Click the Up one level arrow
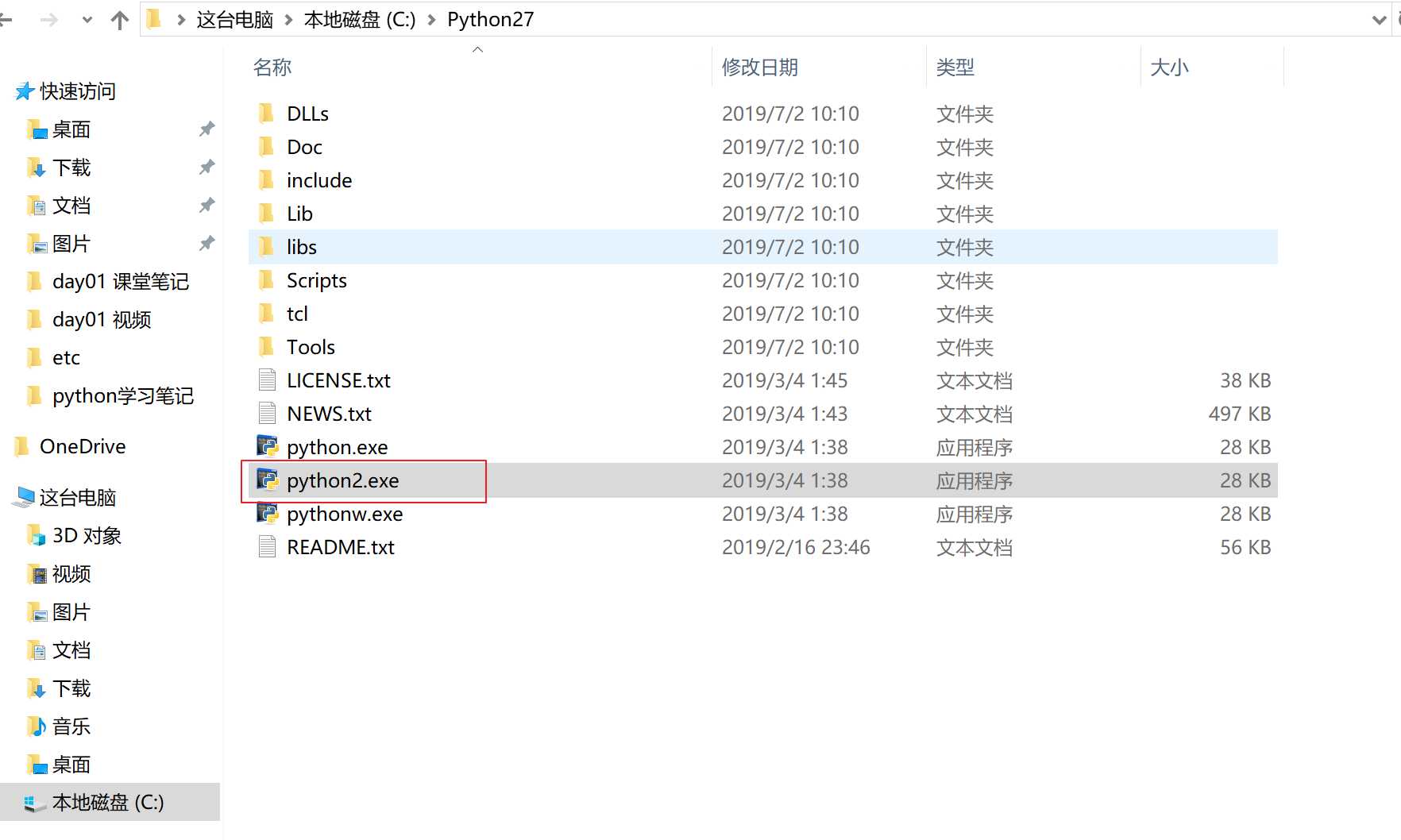 pos(120,20)
